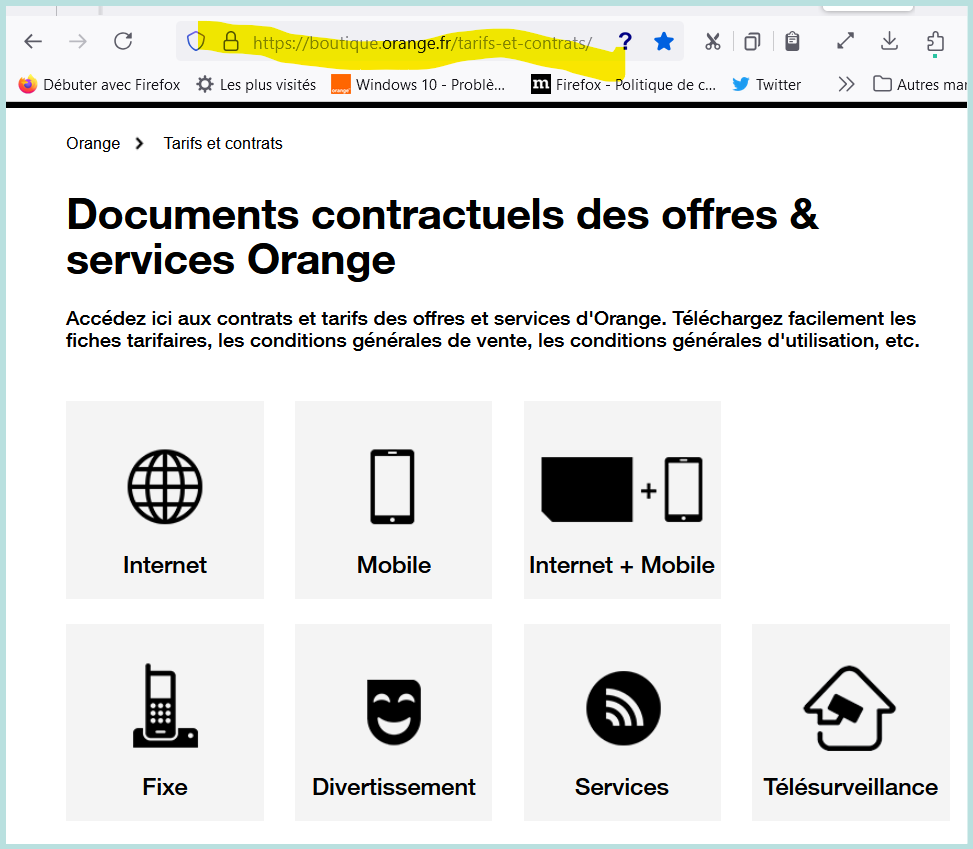
Task: Open the Autres marque-pages folder
Action: coord(920,84)
